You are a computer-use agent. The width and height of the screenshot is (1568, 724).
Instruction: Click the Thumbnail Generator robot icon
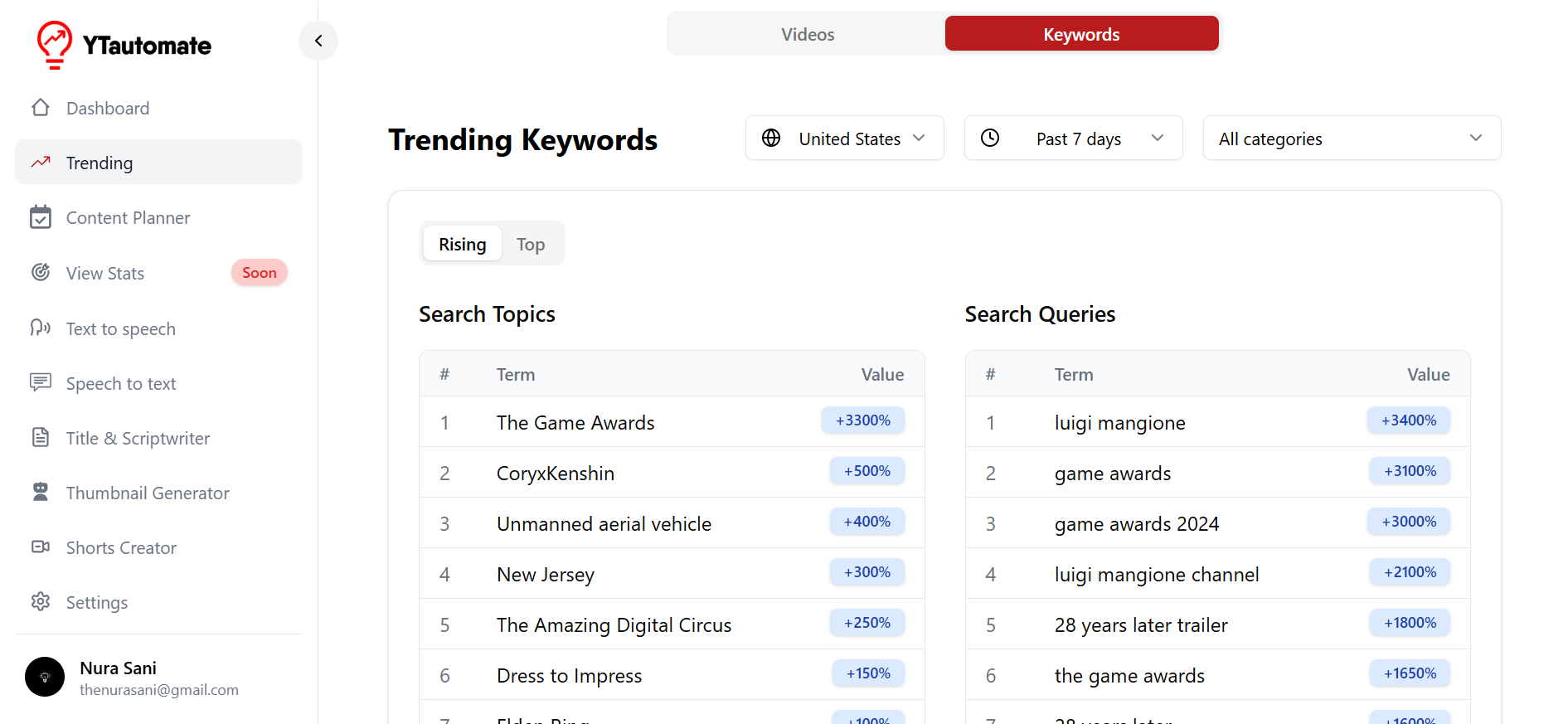(x=41, y=492)
